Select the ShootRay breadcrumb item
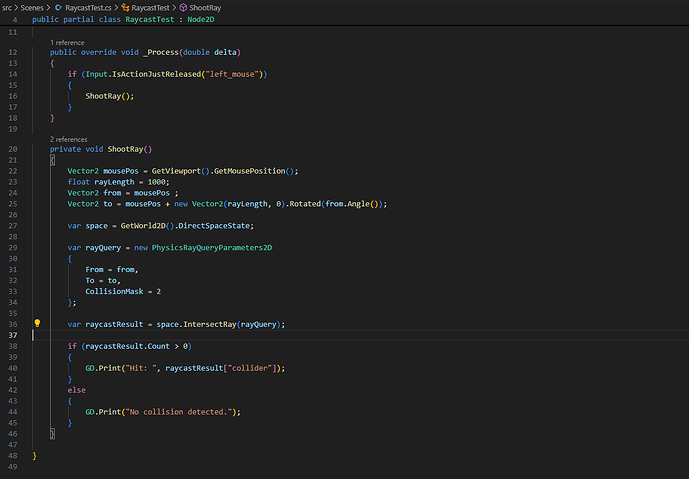Image resolution: width=689 pixels, height=479 pixels. tap(205, 7)
